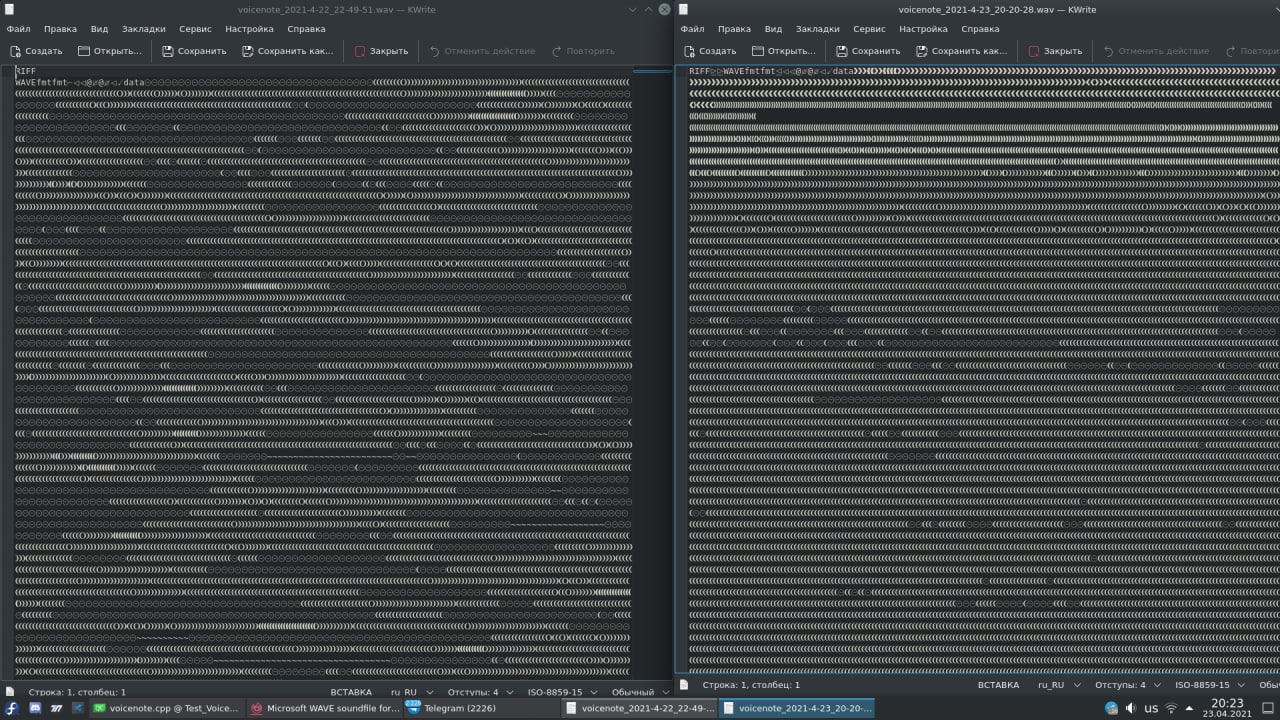The width and height of the screenshot is (1280, 720).
Task: Click Сохранить как in the right KWrite window
Action: (962, 51)
